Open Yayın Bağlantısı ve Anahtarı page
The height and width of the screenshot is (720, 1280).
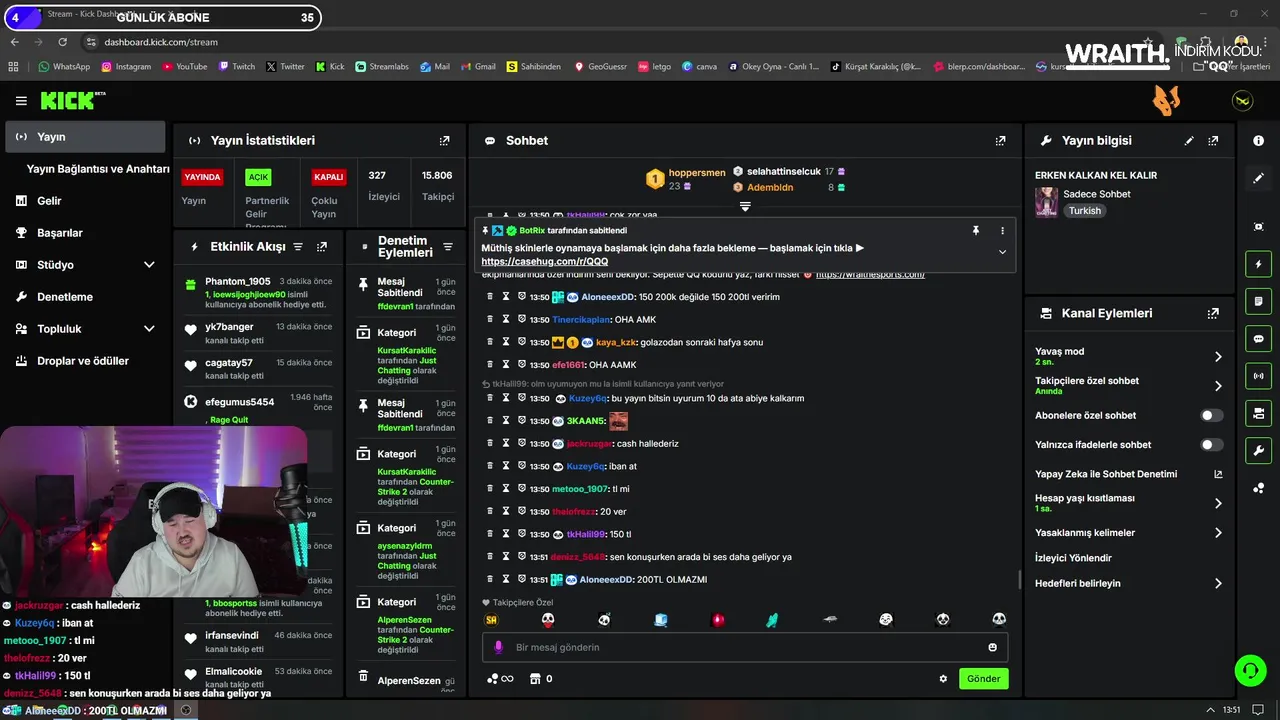point(98,169)
